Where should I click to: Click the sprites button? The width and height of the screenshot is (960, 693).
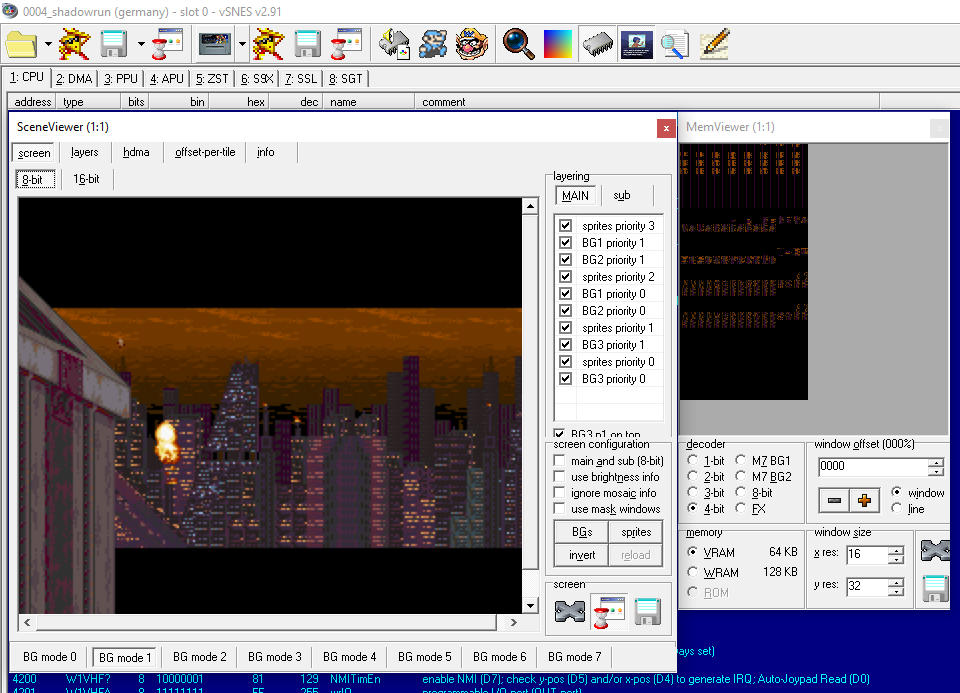point(636,532)
